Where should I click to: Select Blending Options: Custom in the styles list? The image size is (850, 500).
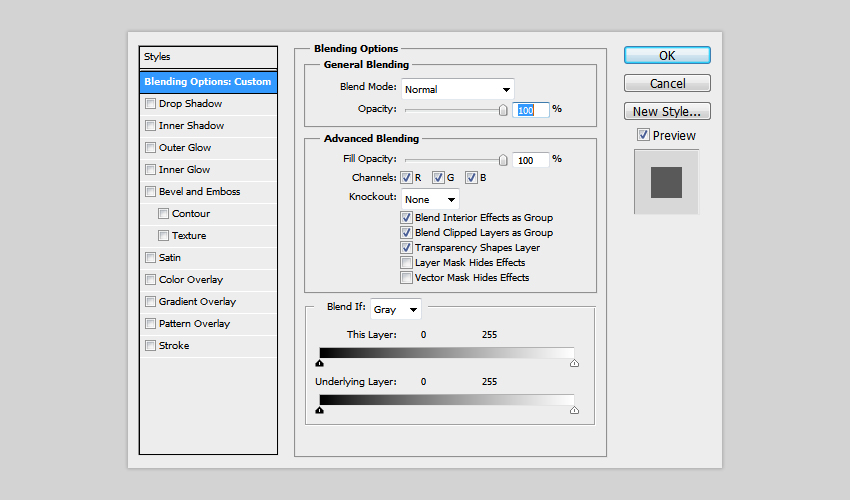(208, 82)
